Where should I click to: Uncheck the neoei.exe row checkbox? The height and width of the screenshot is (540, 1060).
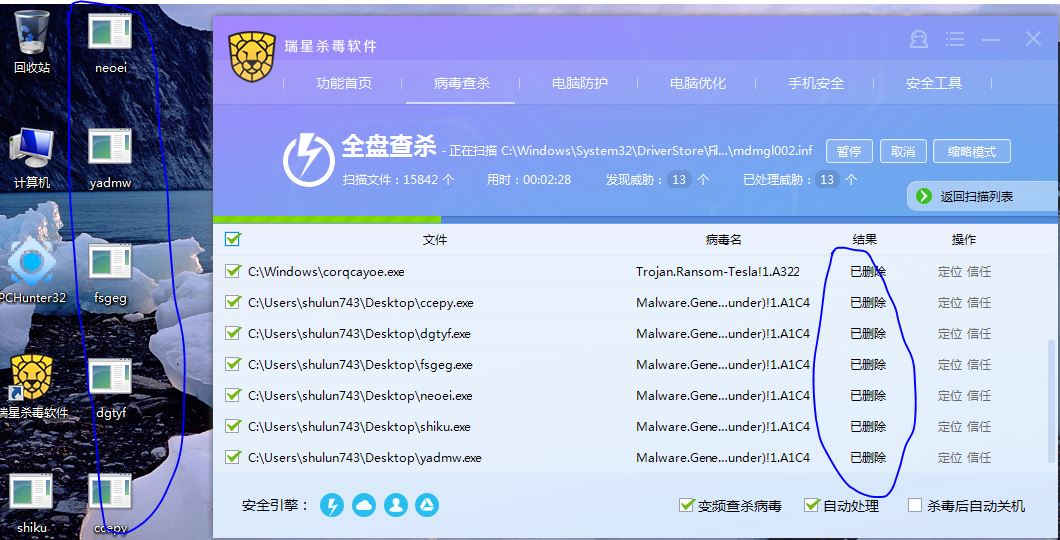point(233,395)
